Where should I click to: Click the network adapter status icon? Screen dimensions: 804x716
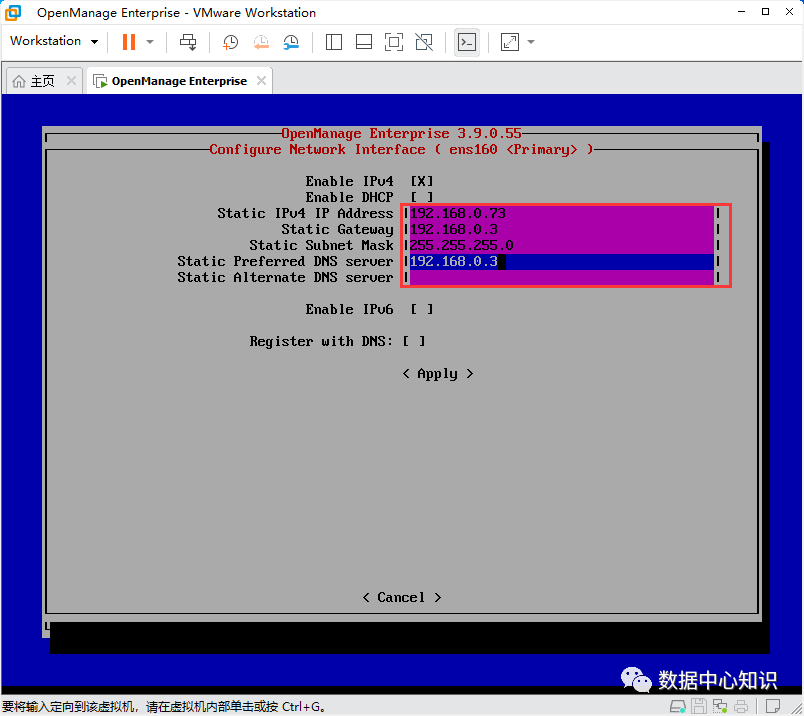pos(719,706)
